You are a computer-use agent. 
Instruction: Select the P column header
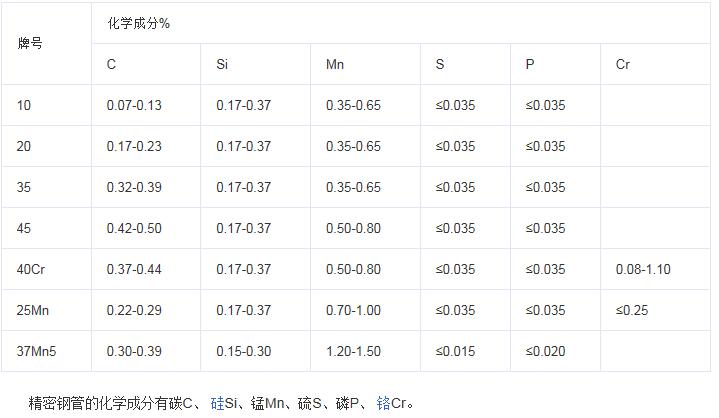555,64
